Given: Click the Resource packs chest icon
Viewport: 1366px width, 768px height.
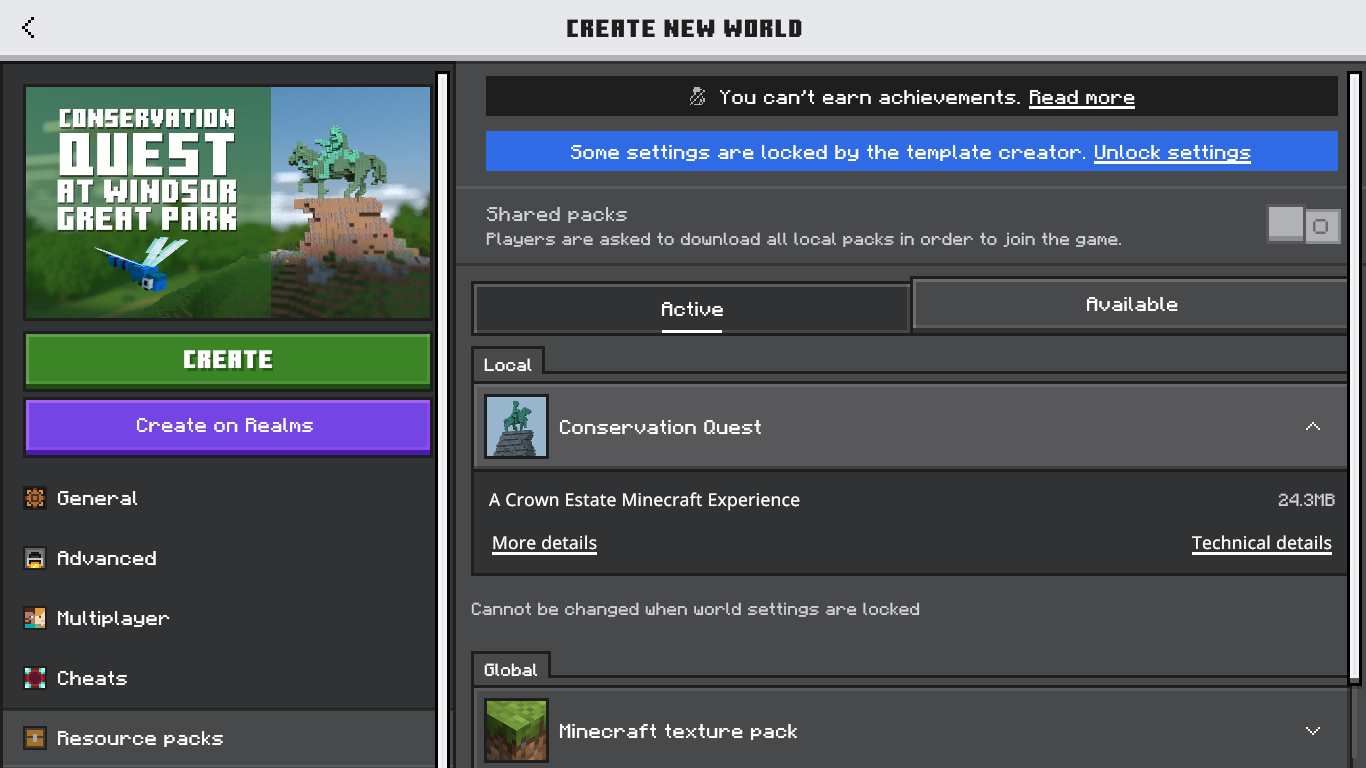Looking at the screenshot, I should 35,738.
